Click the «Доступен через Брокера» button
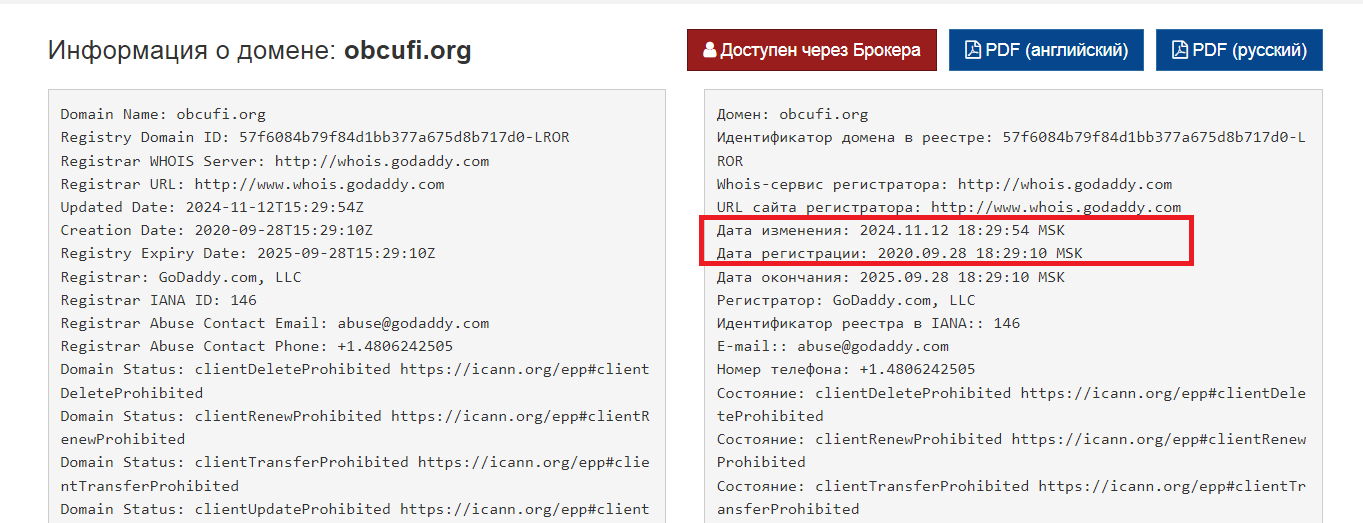The width and height of the screenshot is (1363, 523). point(811,50)
